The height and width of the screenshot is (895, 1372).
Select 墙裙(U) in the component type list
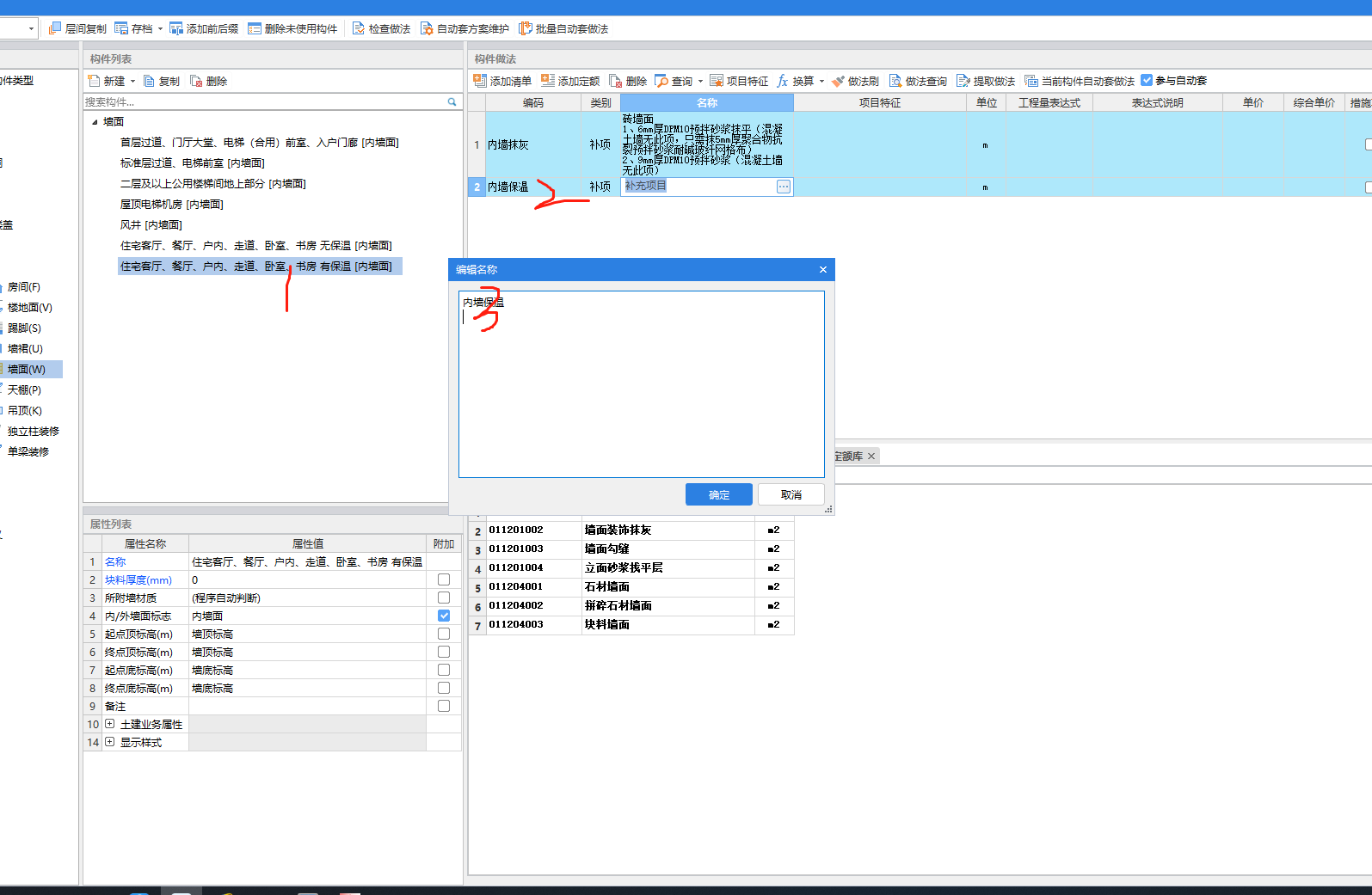coord(25,349)
